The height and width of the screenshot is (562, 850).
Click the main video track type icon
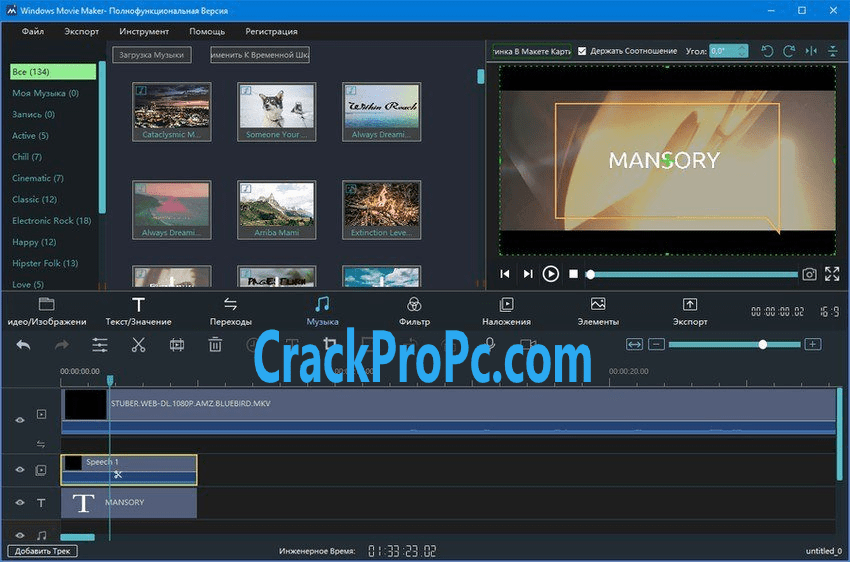[x=41, y=415]
